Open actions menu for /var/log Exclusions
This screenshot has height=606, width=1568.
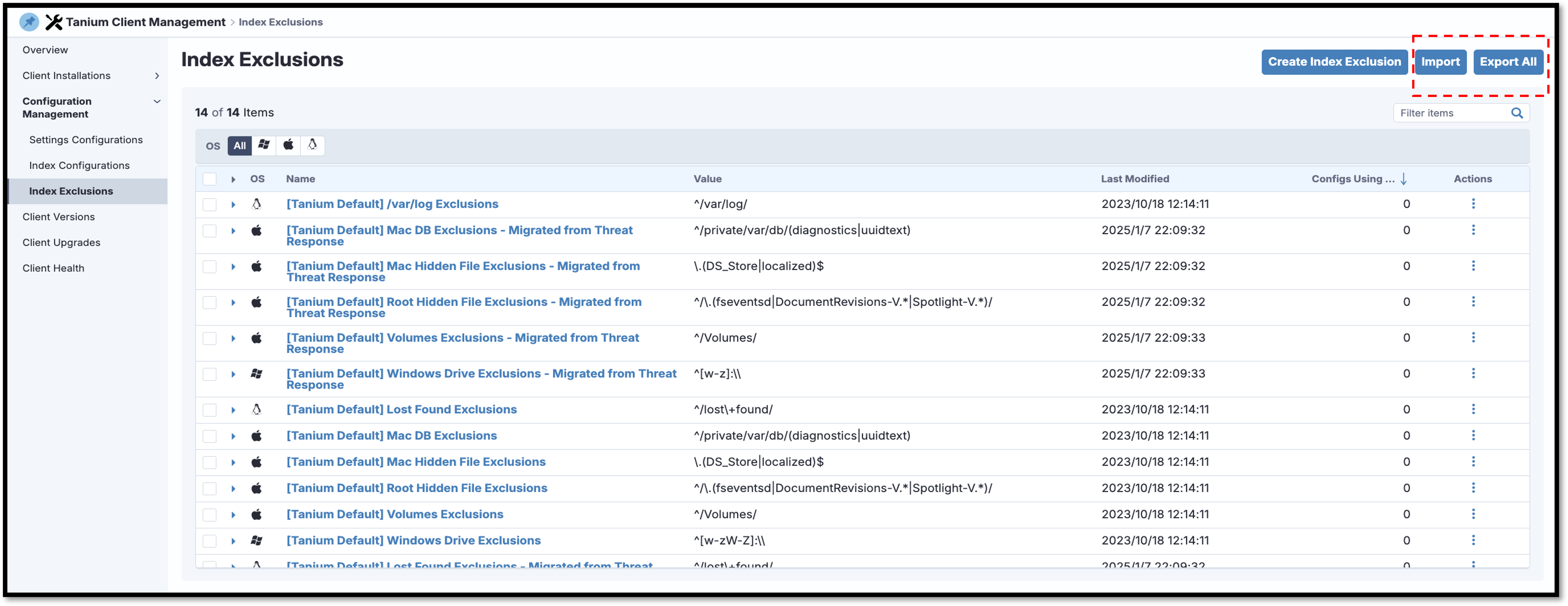[1473, 204]
